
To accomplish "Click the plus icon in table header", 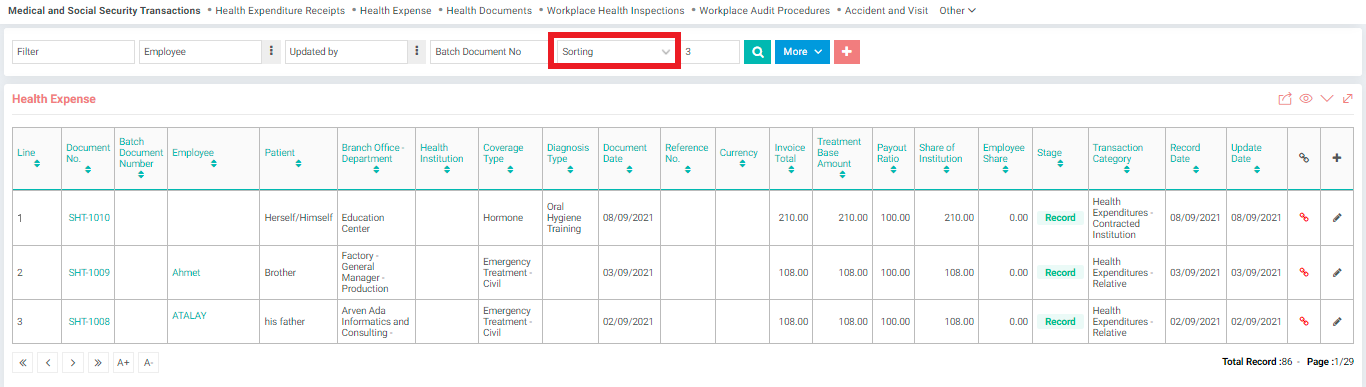I will 1337,157.
